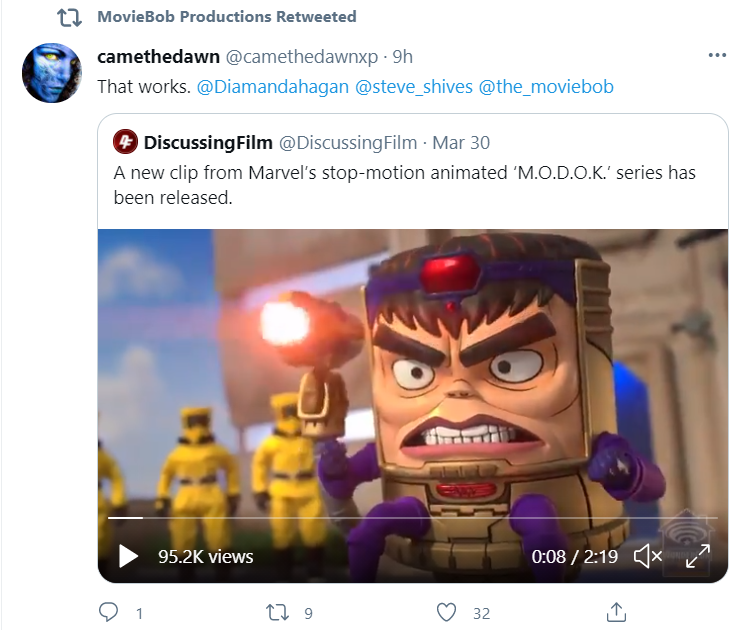
Task: Open the @steve_shives mention link
Action: pos(414,87)
